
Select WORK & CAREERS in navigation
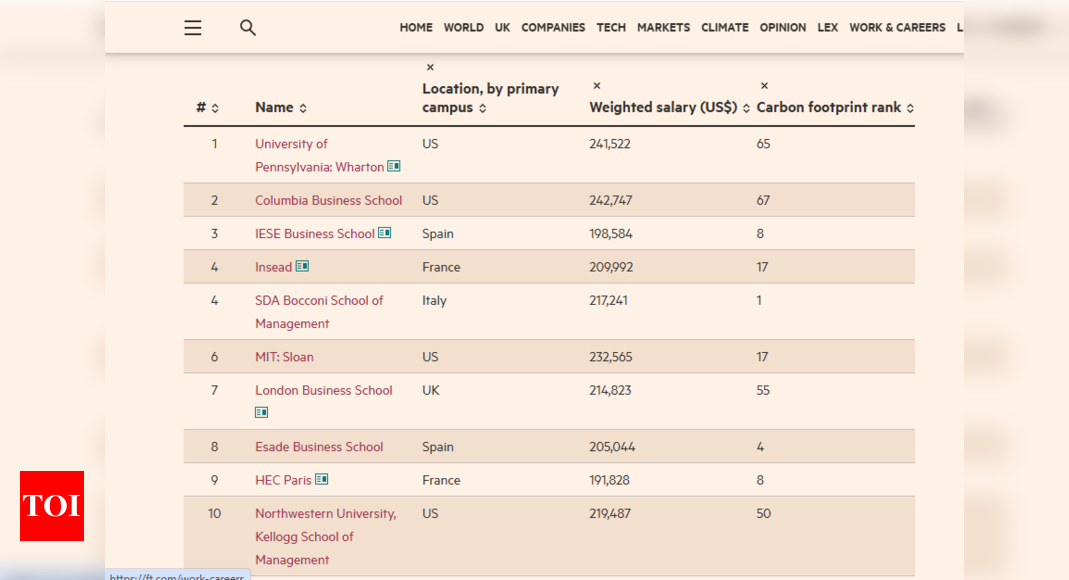click(897, 28)
